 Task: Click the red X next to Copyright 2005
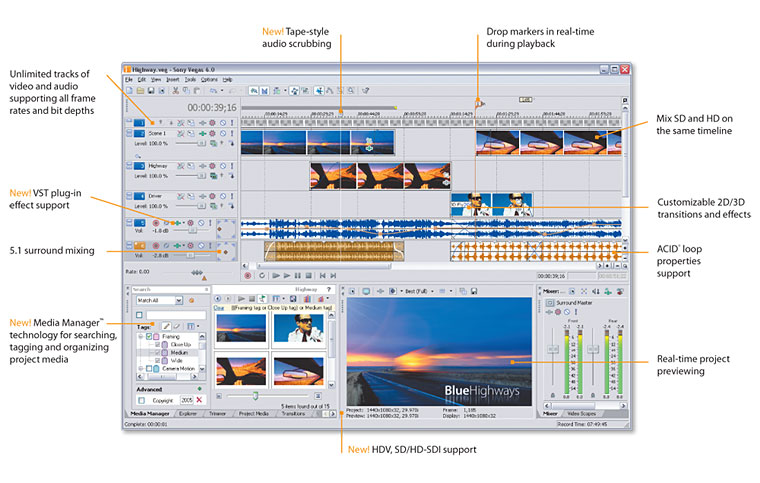click(199, 400)
